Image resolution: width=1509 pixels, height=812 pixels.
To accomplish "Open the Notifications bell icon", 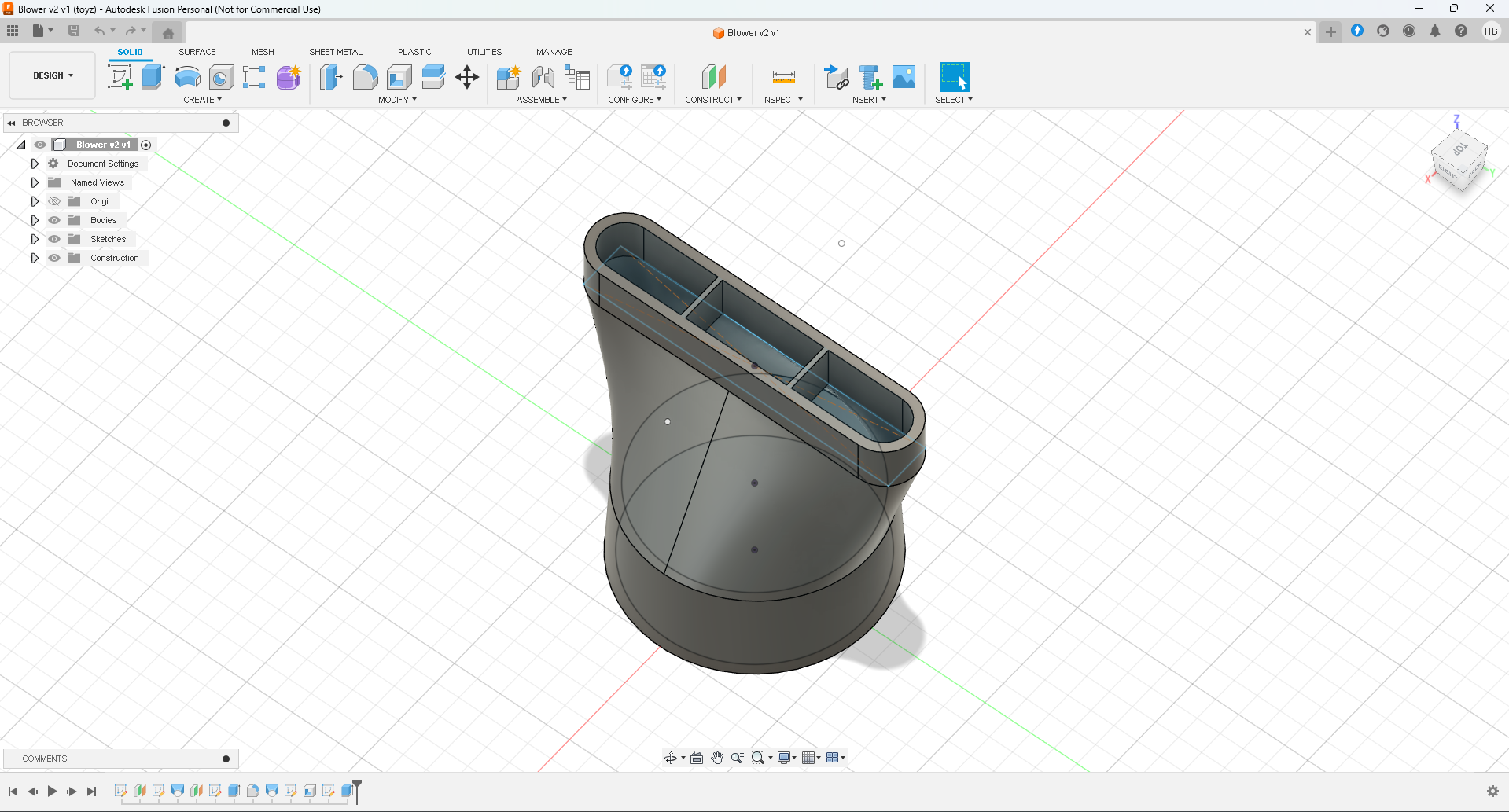I will pyautogui.click(x=1435, y=31).
